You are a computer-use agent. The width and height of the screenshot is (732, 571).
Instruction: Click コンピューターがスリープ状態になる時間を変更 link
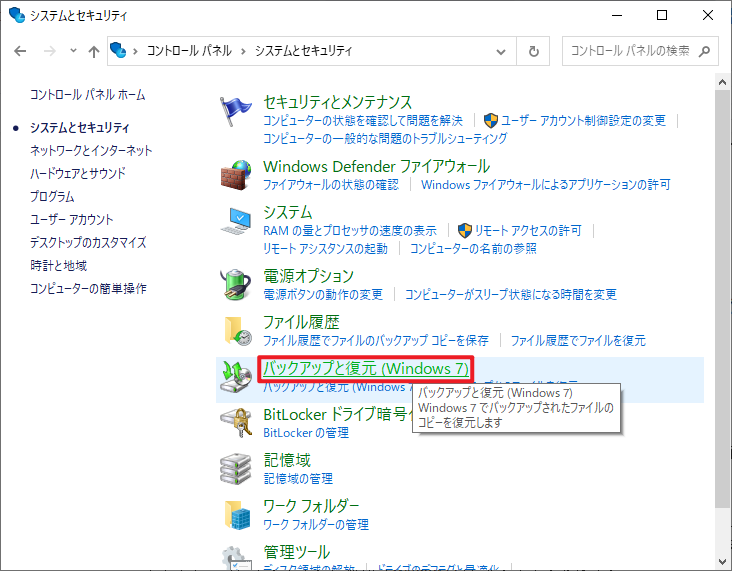[x=510, y=295]
